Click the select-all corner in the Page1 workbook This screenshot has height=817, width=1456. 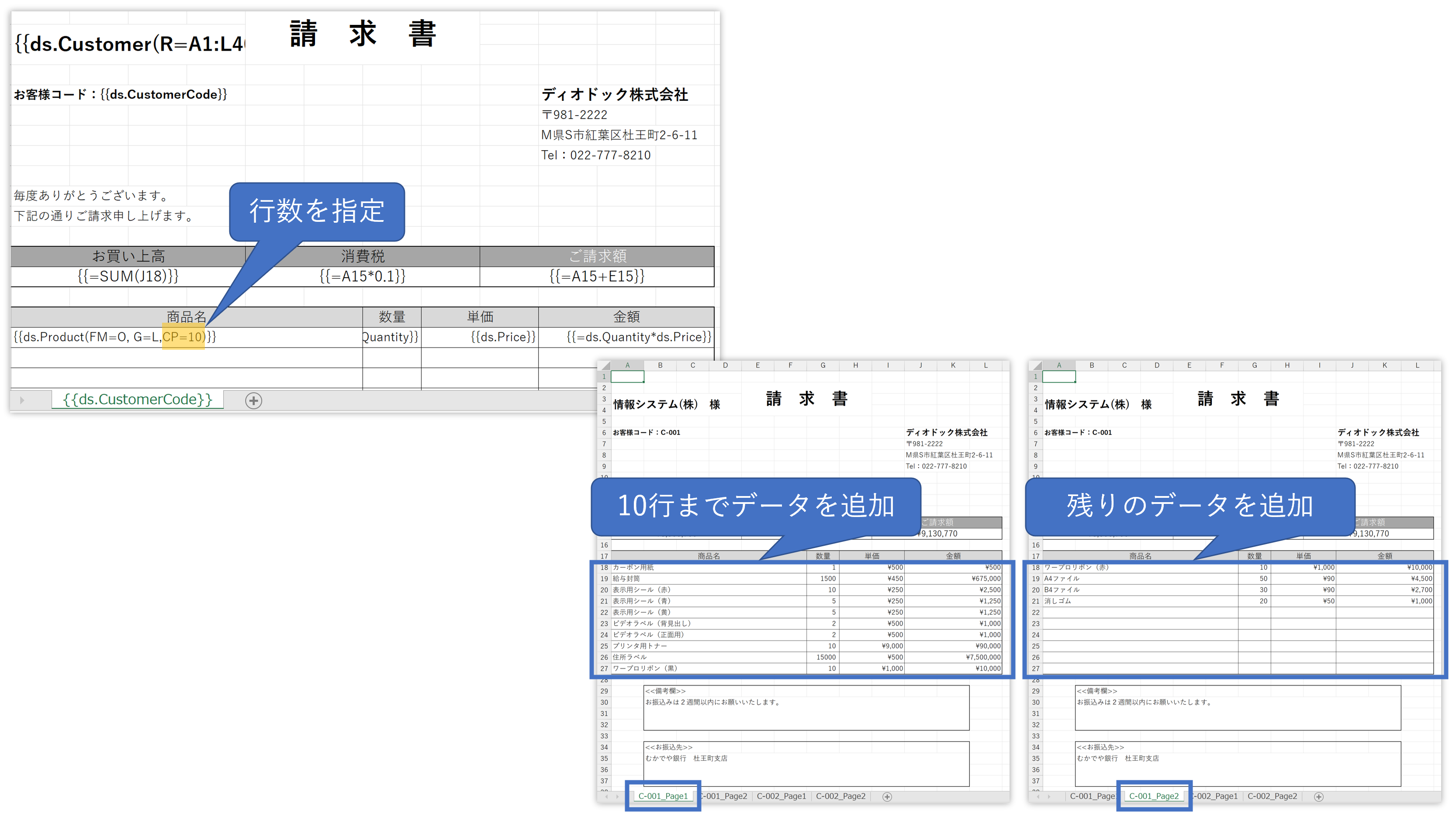coord(604,365)
